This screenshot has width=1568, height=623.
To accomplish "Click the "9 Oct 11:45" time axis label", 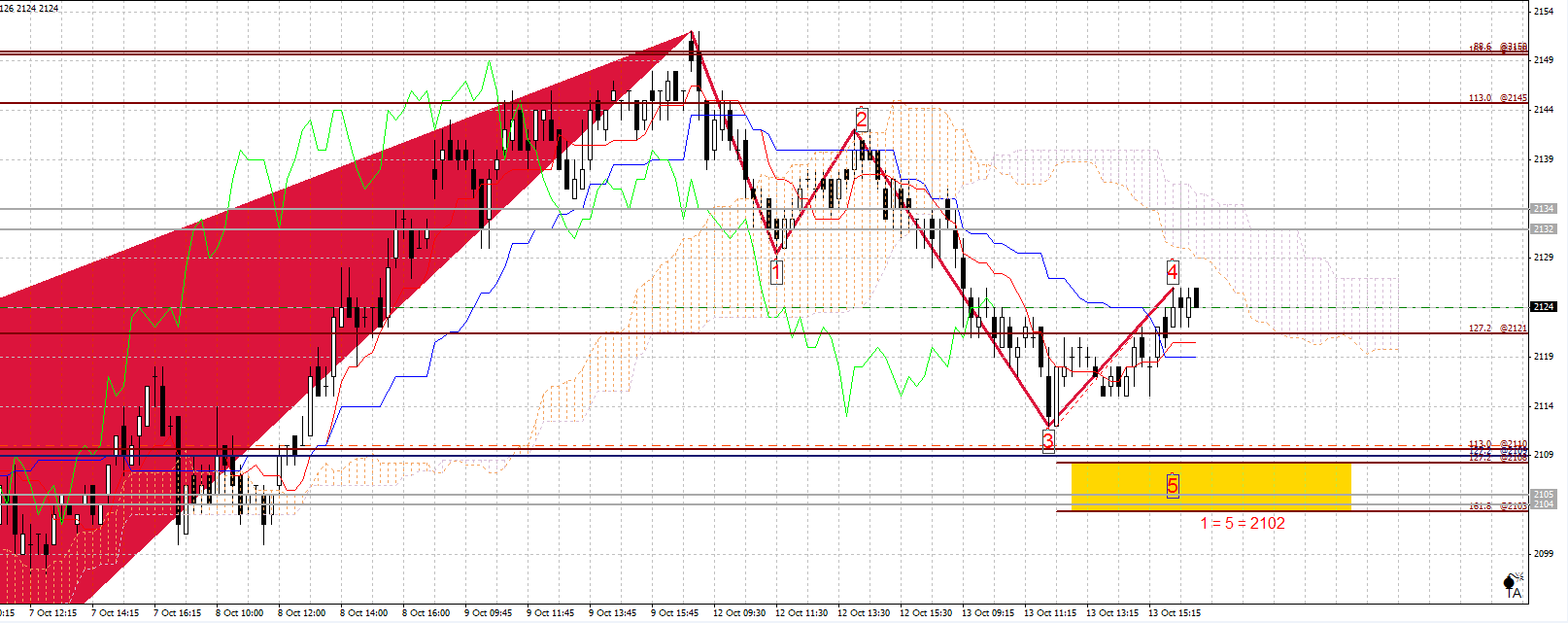I will 550,613.
